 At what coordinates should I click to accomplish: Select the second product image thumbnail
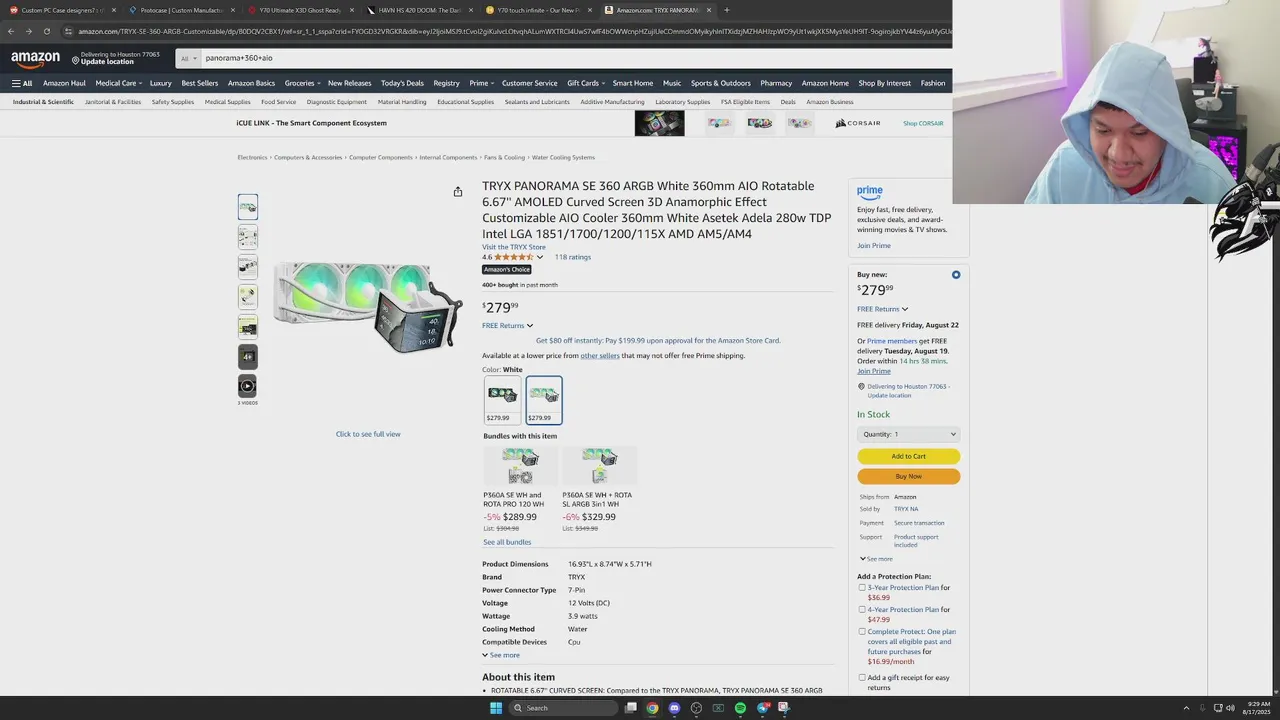click(248, 237)
